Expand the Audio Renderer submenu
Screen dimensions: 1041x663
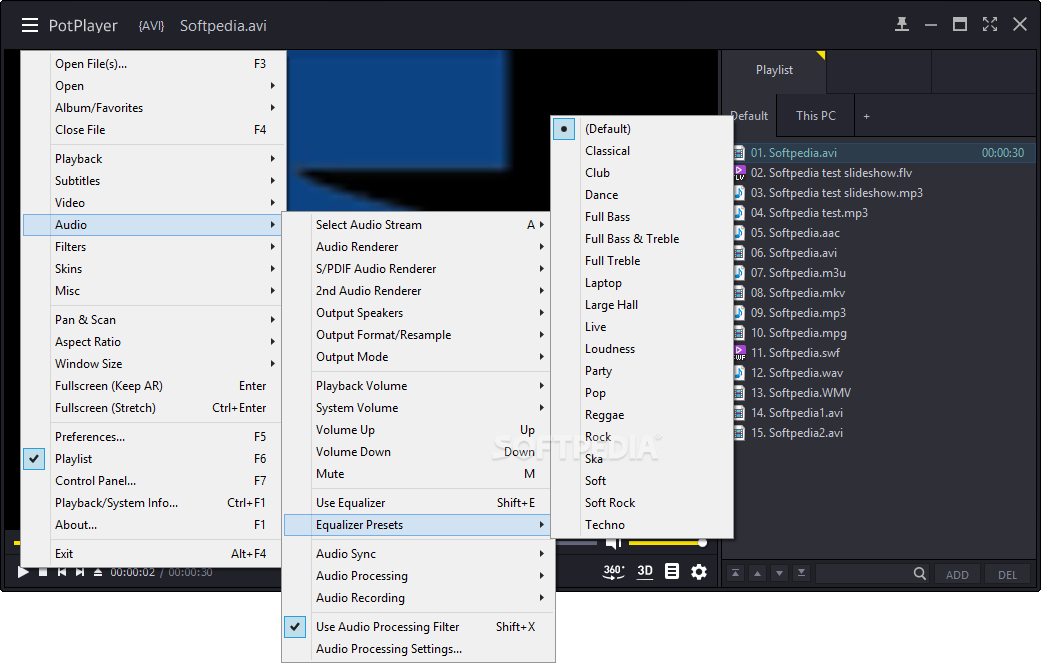click(419, 247)
